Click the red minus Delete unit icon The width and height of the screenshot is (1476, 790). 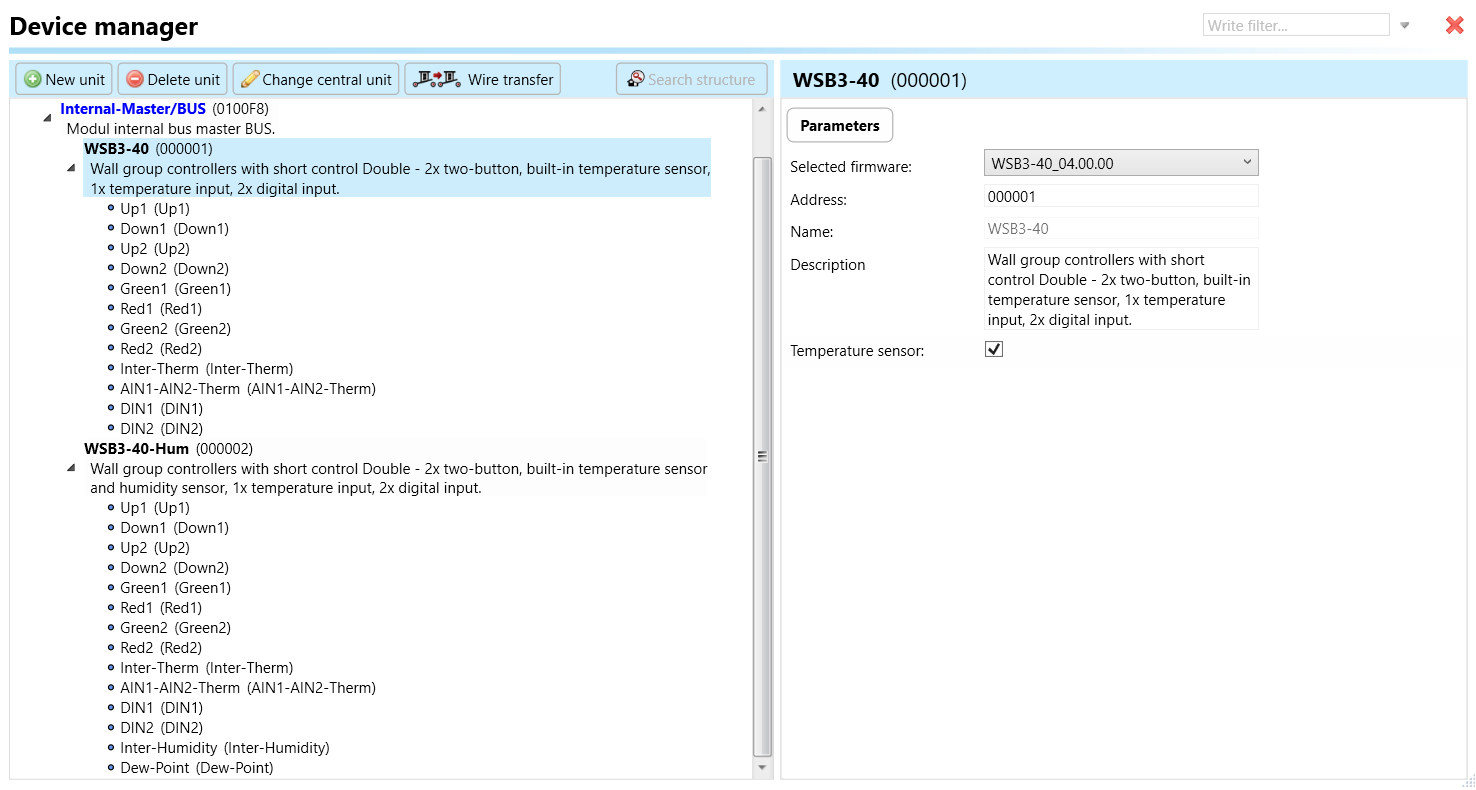click(135, 80)
